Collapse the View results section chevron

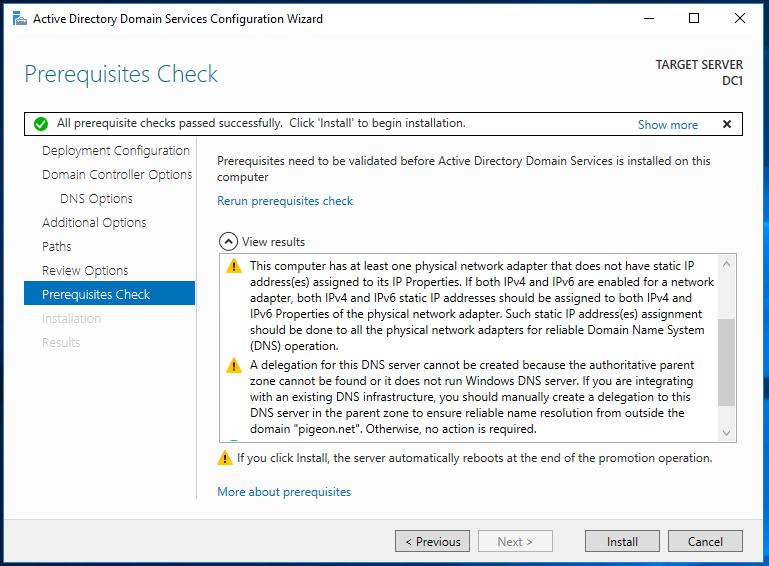pyautogui.click(x=228, y=242)
